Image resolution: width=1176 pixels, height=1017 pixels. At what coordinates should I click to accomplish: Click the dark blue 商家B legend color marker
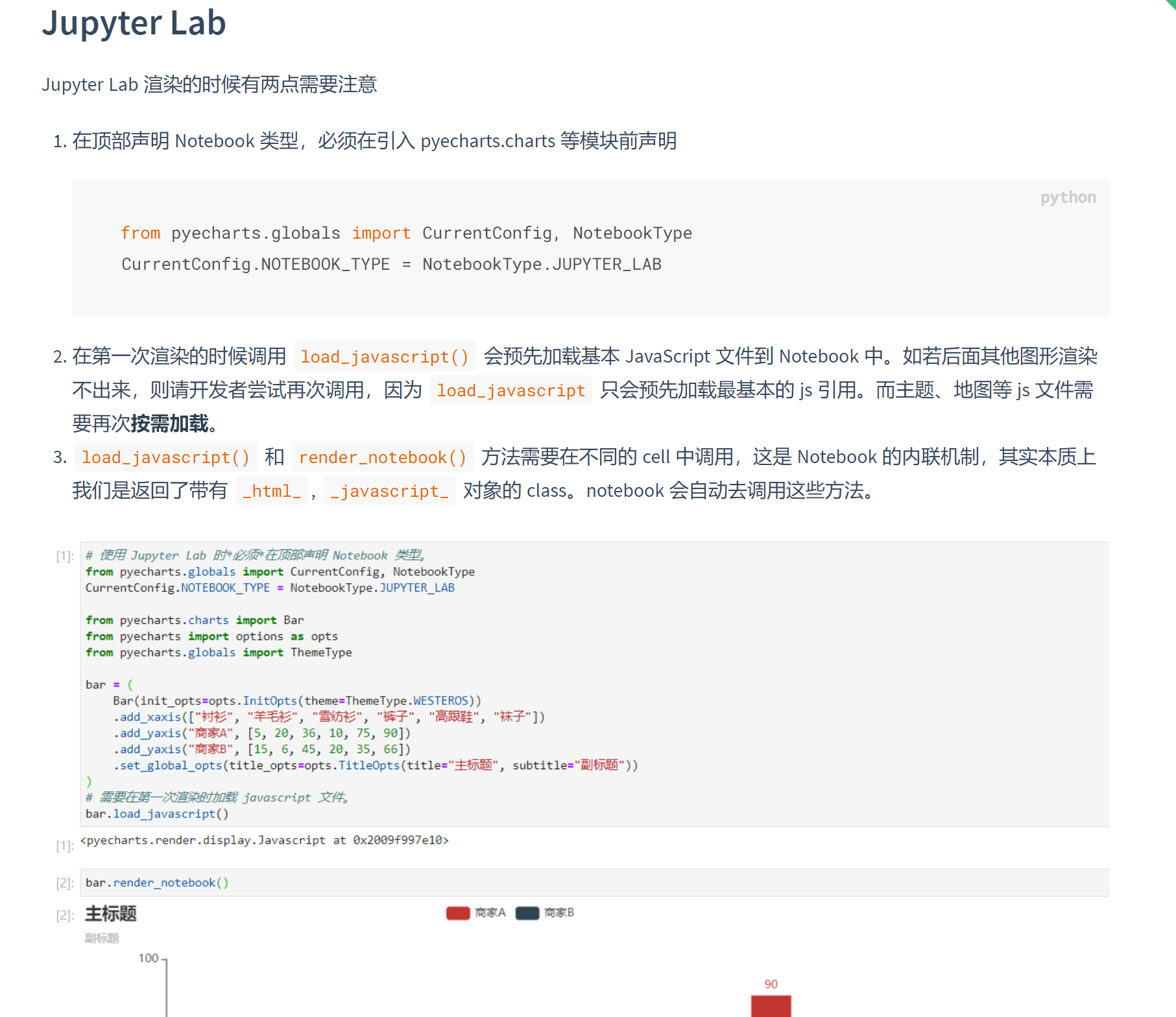(x=526, y=913)
